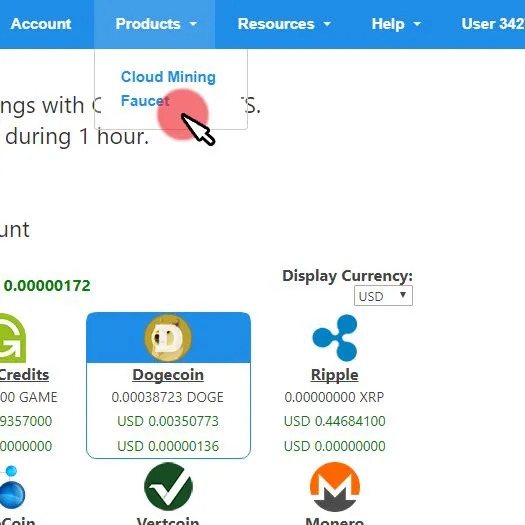This screenshot has height=525, width=525.
Task: Click the 0.00000000 XRP balance
Action: point(334,397)
